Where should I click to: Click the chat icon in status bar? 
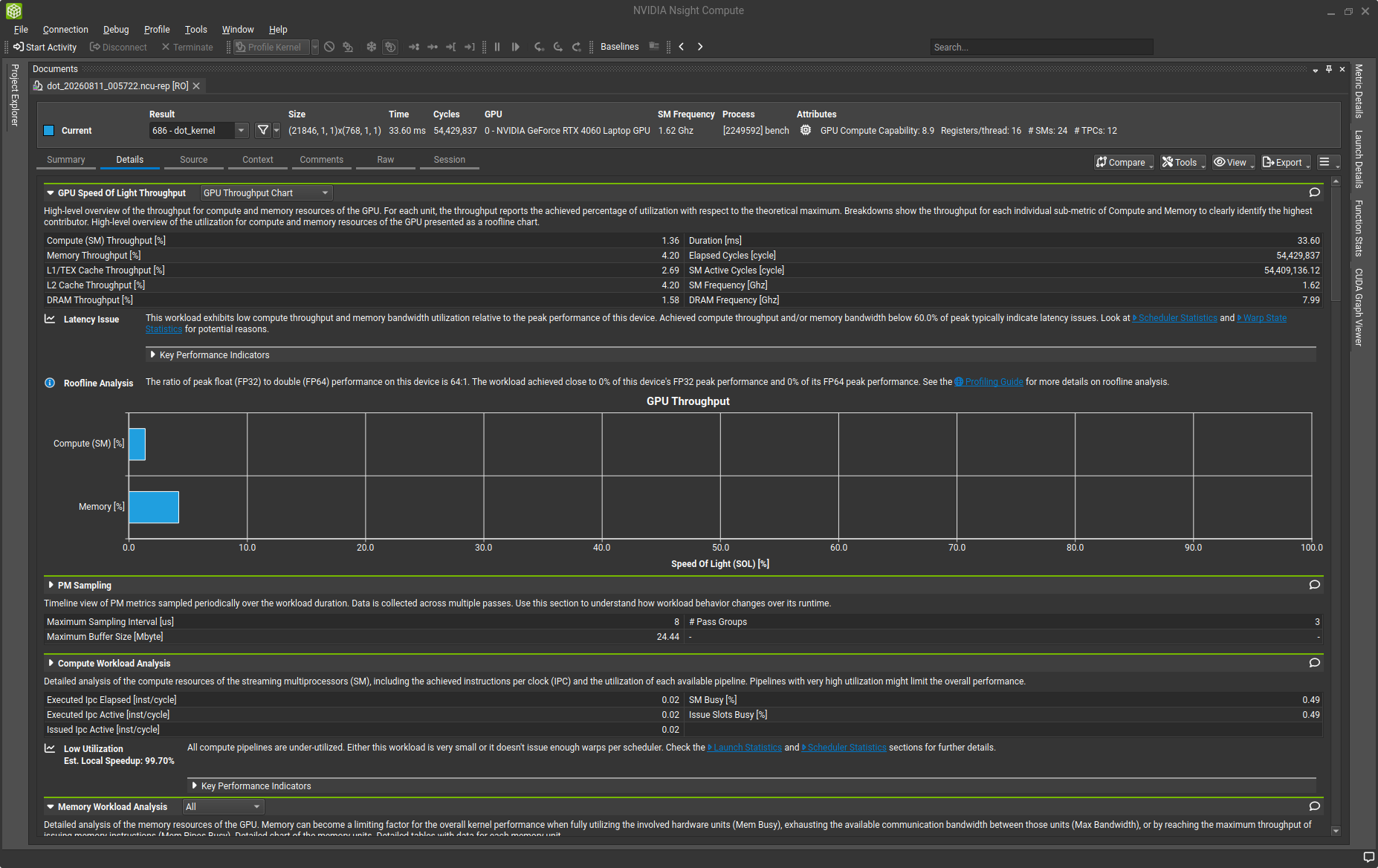1368,858
